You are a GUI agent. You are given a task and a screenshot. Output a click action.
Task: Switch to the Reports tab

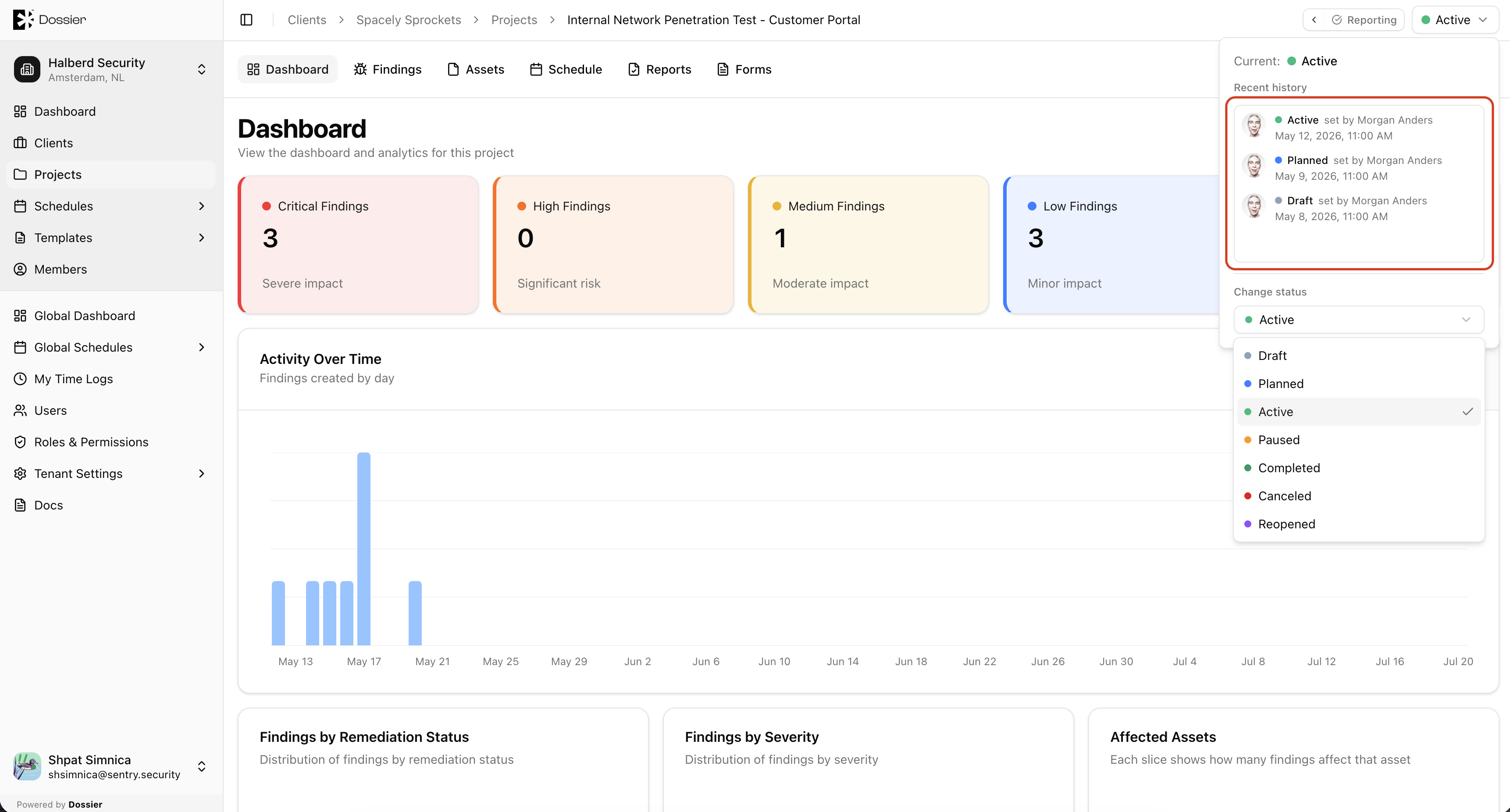click(x=659, y=69)
